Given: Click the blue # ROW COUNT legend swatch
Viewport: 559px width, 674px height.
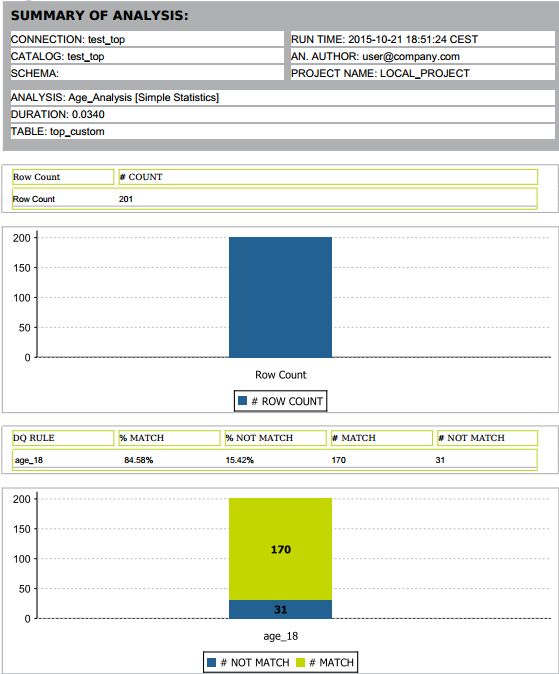Looking at the screenshot, I should coord(243,401).
